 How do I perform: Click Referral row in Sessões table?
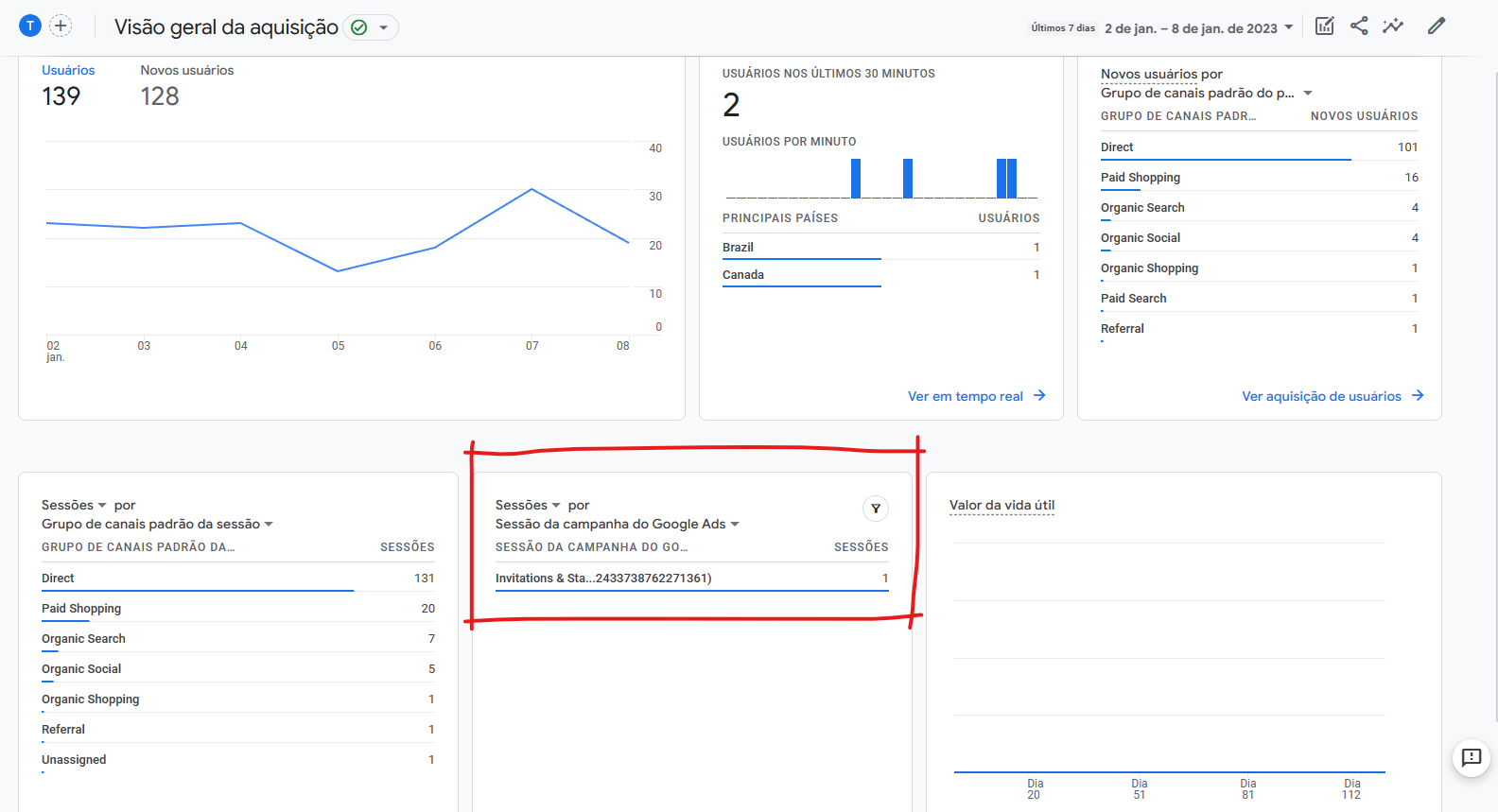click(238, 729)
